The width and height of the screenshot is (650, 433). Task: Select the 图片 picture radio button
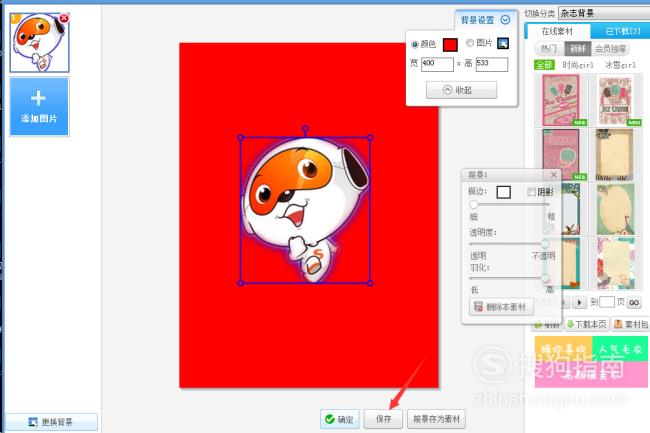point(470,43)
